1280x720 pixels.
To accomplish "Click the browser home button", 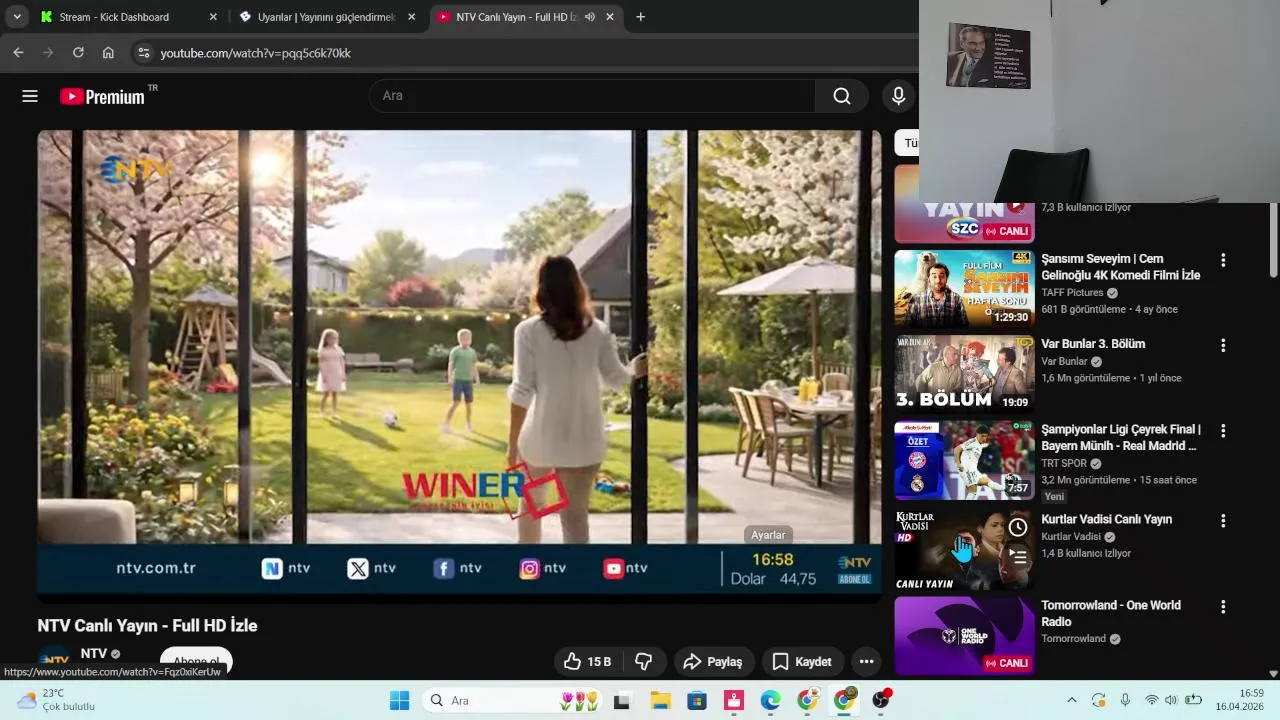I will coord(108,53).
